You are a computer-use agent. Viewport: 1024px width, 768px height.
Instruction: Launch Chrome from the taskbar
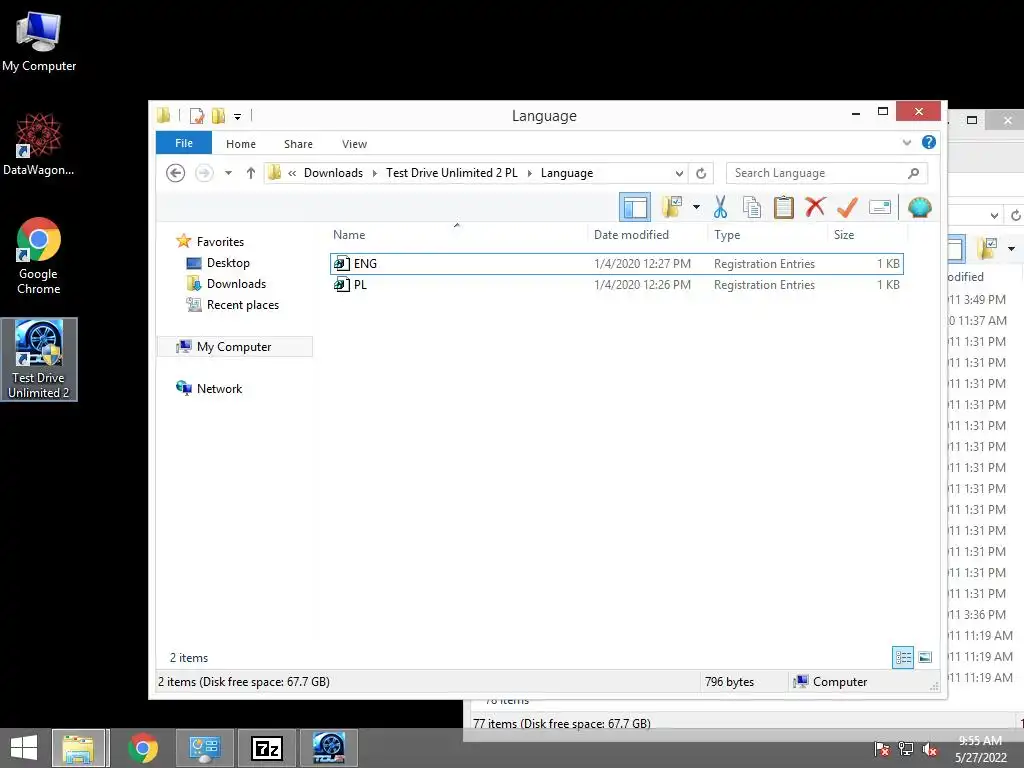[142, 748]
